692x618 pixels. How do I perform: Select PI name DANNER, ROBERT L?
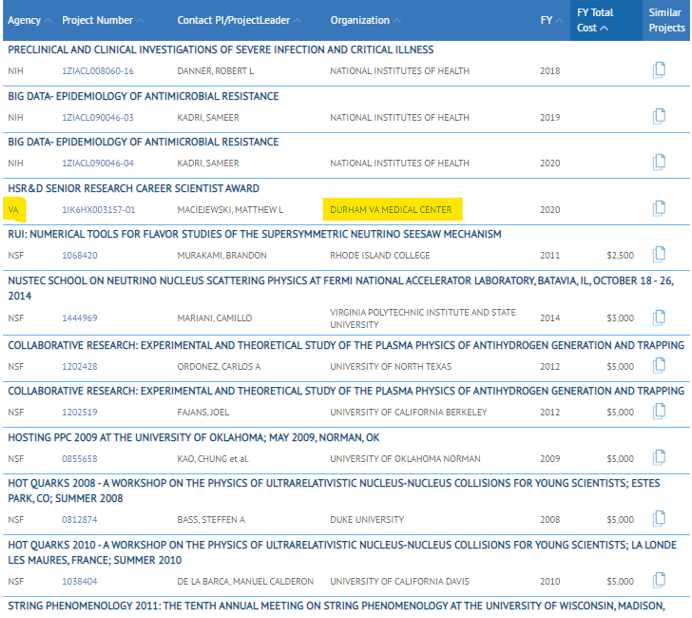tap(215, 71)
